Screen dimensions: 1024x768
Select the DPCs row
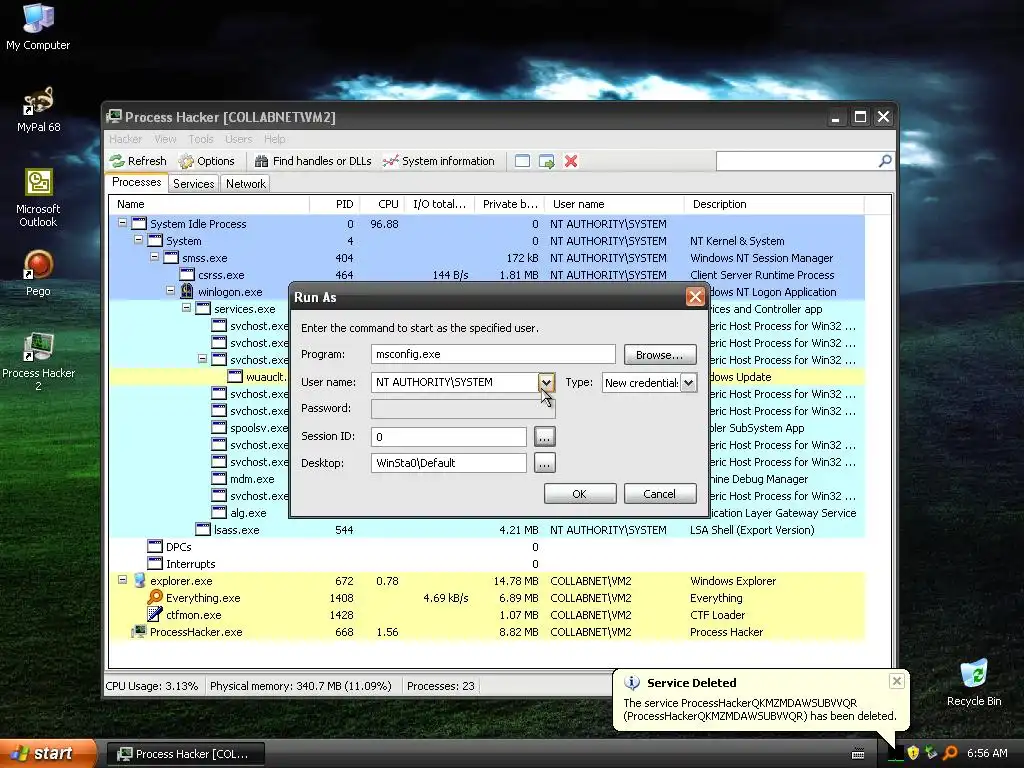coord(487,547)
